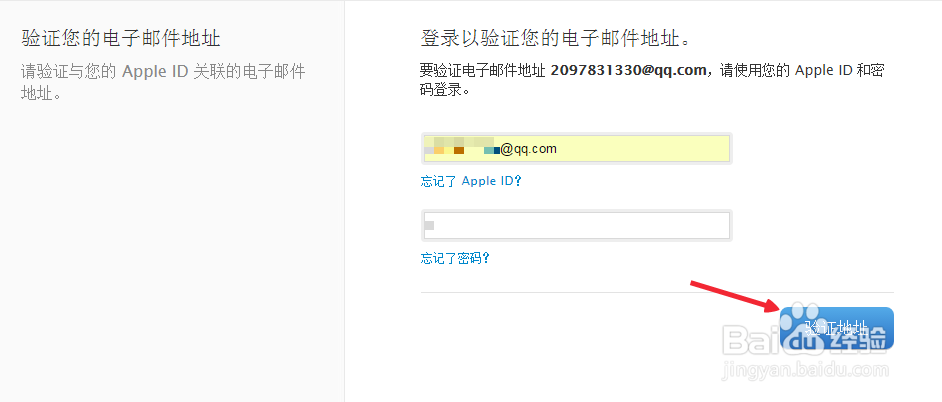Select the sidebar heading 验证您的电子邮件地址
The width and height of the screenshot is (942, 402).
(121, 39)
